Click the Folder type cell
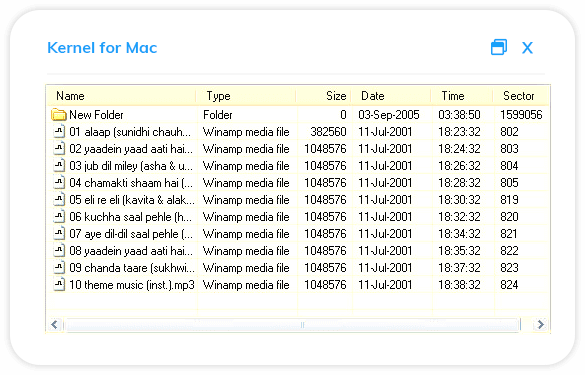Image resolution: width=585 pixels, height=375 pixels. 218,115
